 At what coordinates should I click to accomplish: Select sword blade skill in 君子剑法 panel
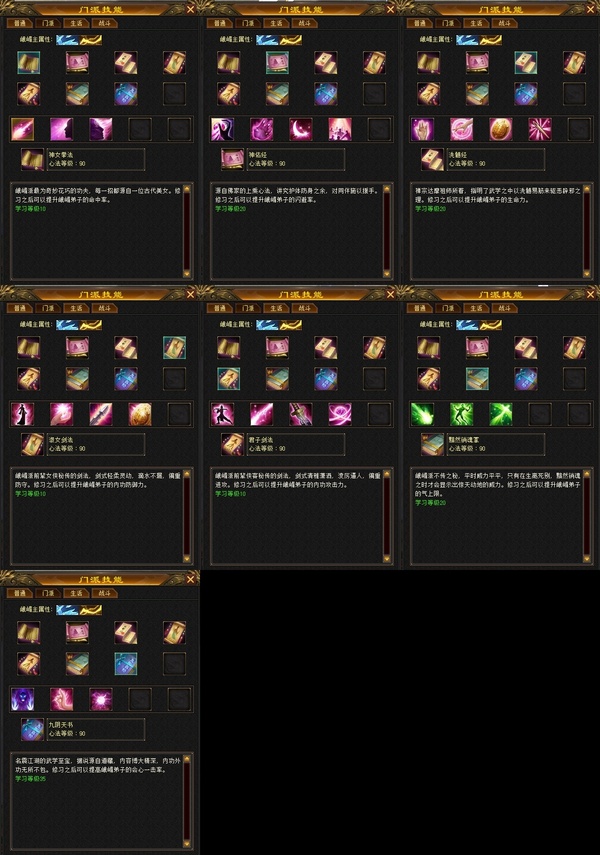click(x=301, y=414)
